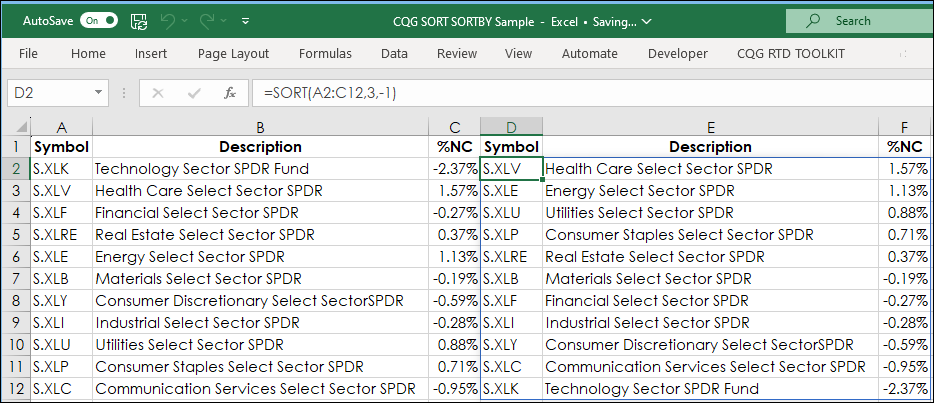Toggle the AutoSave switch

[x=98, y=20]
